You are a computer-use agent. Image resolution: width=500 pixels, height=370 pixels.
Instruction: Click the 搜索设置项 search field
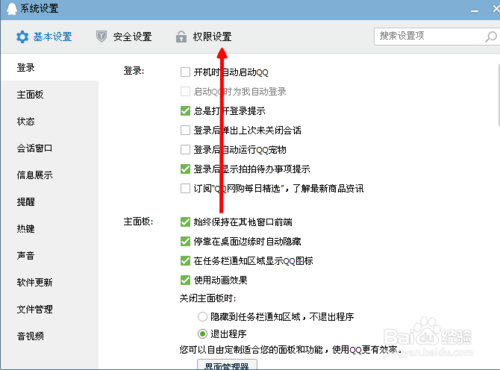pos(437,36)
